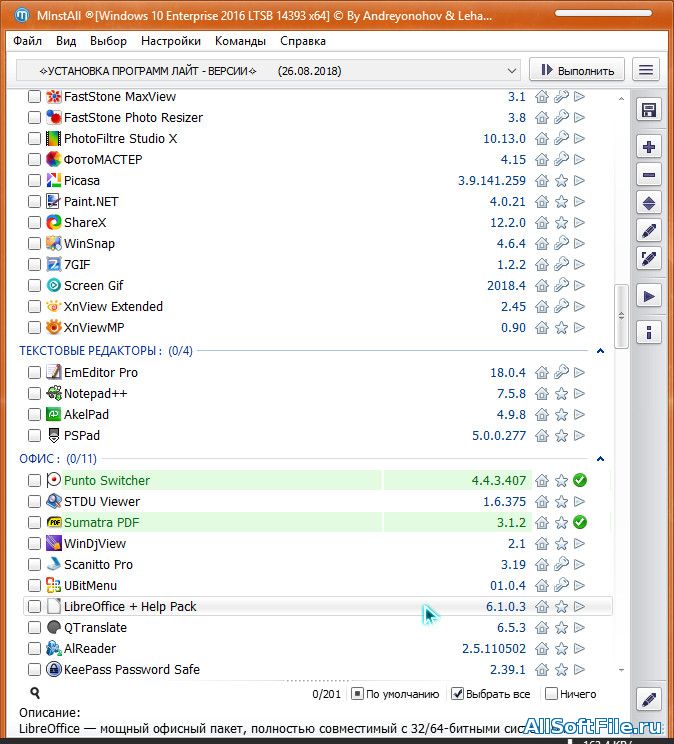
Task: Click the bottom-right pencil icon
Action: click(648, 699)
